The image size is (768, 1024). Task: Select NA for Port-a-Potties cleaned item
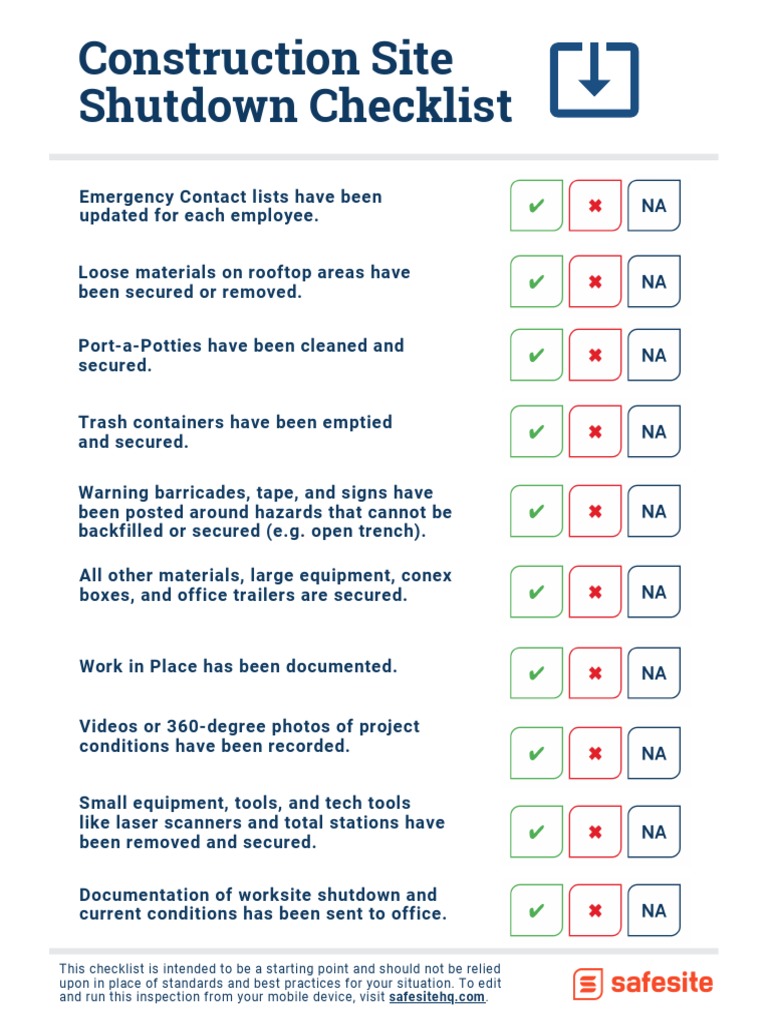(x=654, y=355)
